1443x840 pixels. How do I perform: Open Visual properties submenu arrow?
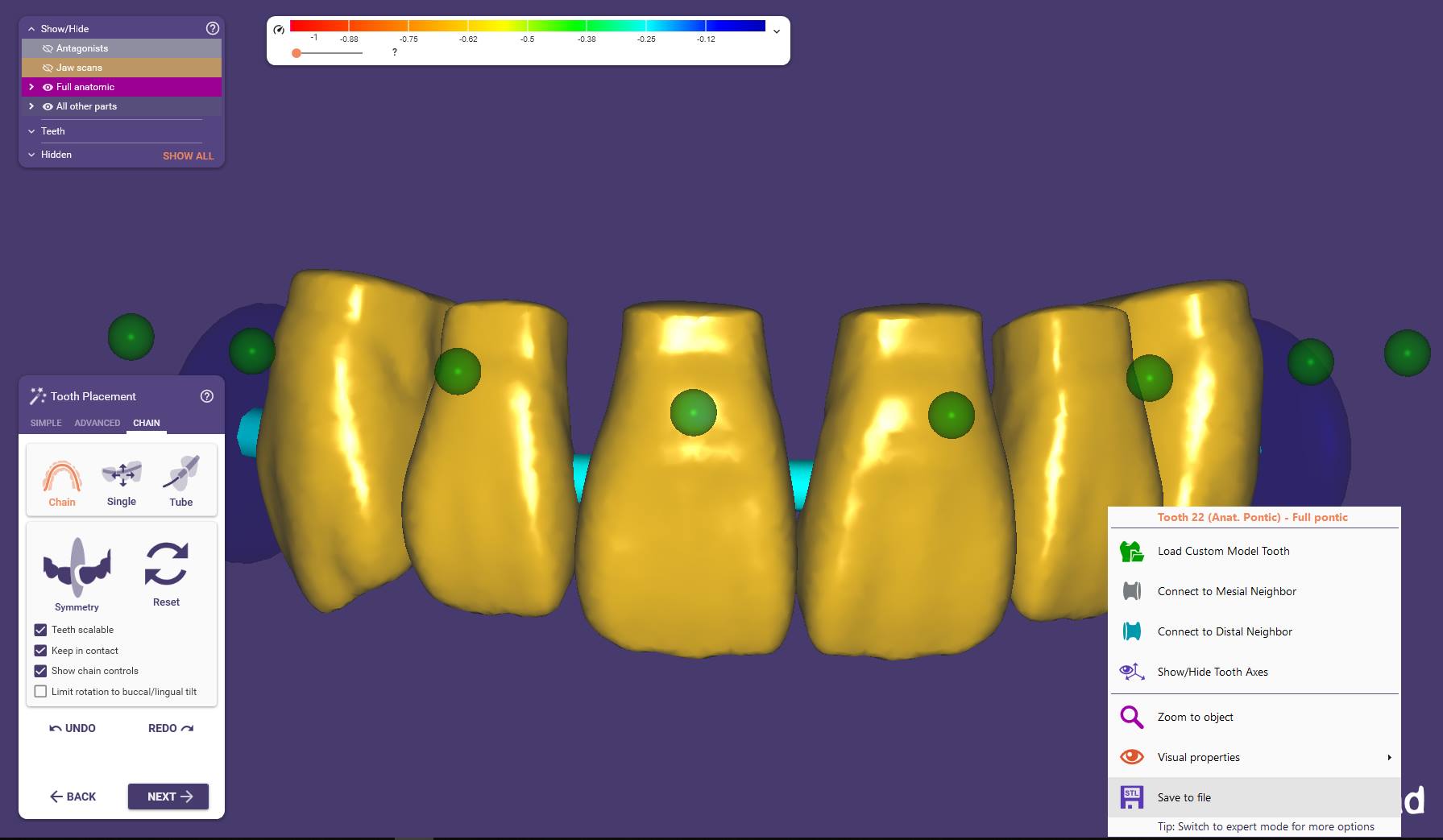point(1389,757)
